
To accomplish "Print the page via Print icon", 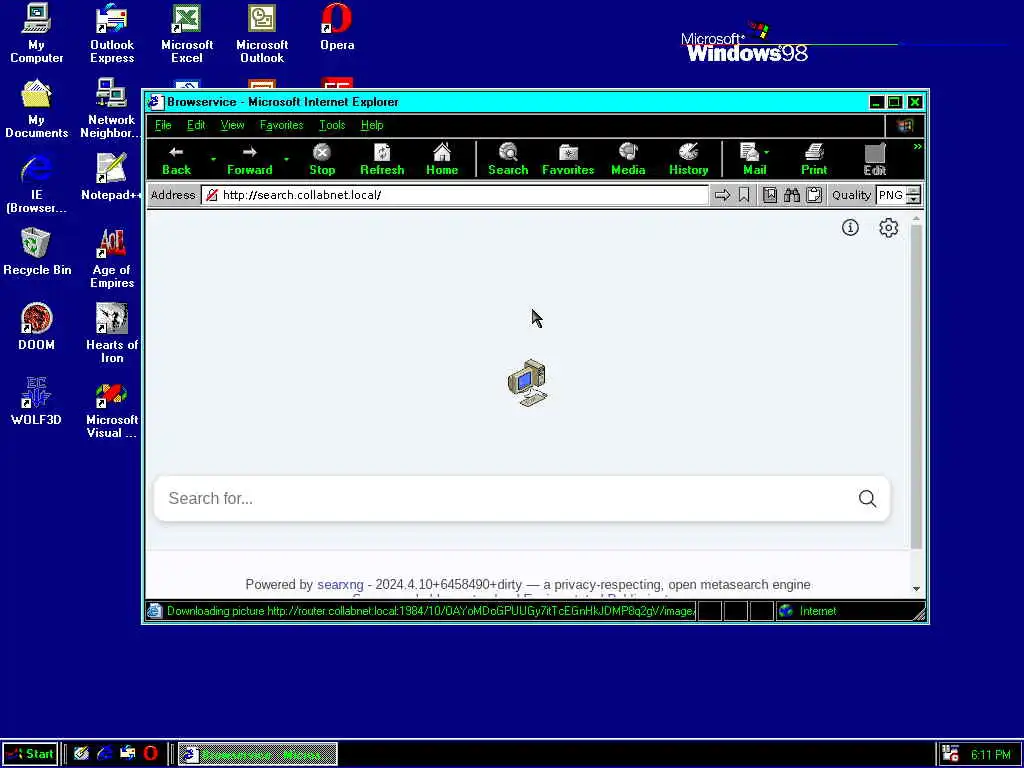I will pyautogui.click(x=814, y=160).
